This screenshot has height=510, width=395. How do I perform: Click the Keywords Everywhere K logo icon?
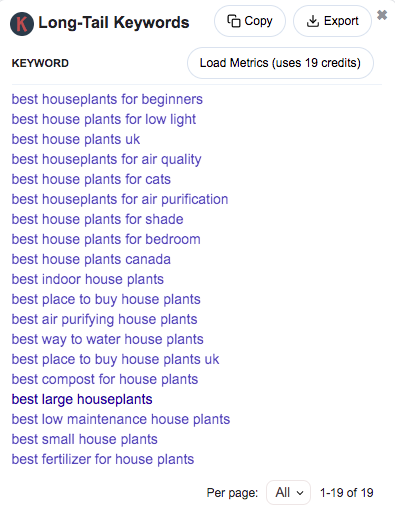click(x=22, y=24)
